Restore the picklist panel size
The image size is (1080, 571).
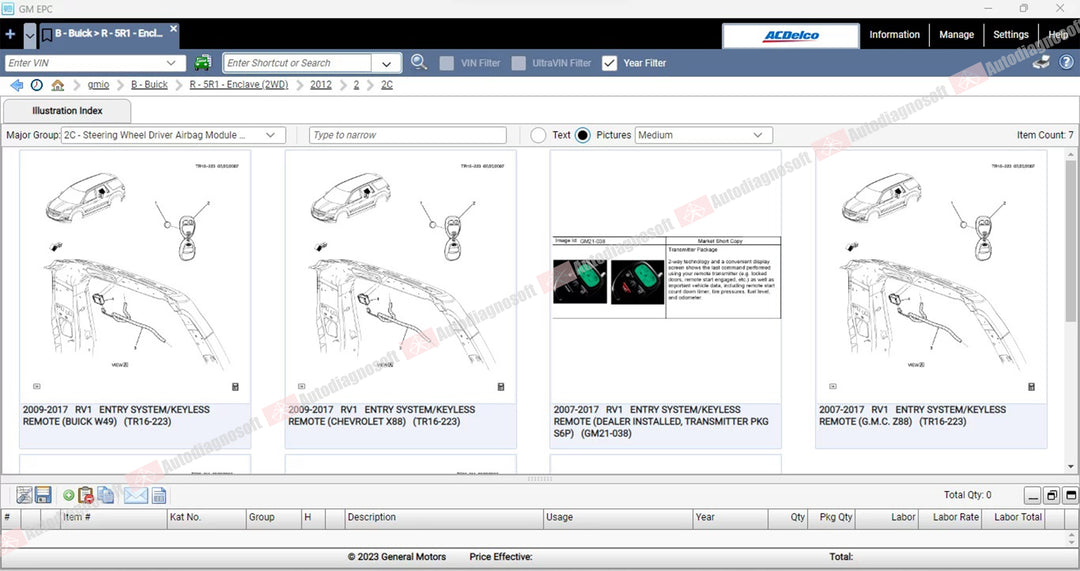(1052, 495)
